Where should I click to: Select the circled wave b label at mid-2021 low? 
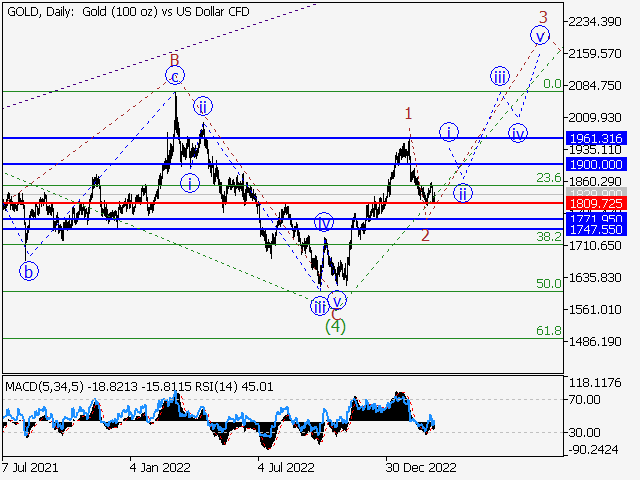pyautogui.click(x=29, y=271)
